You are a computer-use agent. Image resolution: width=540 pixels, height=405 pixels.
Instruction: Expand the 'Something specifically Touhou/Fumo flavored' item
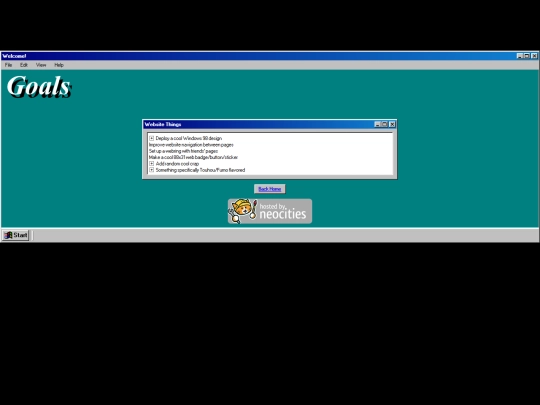(152, 170)
